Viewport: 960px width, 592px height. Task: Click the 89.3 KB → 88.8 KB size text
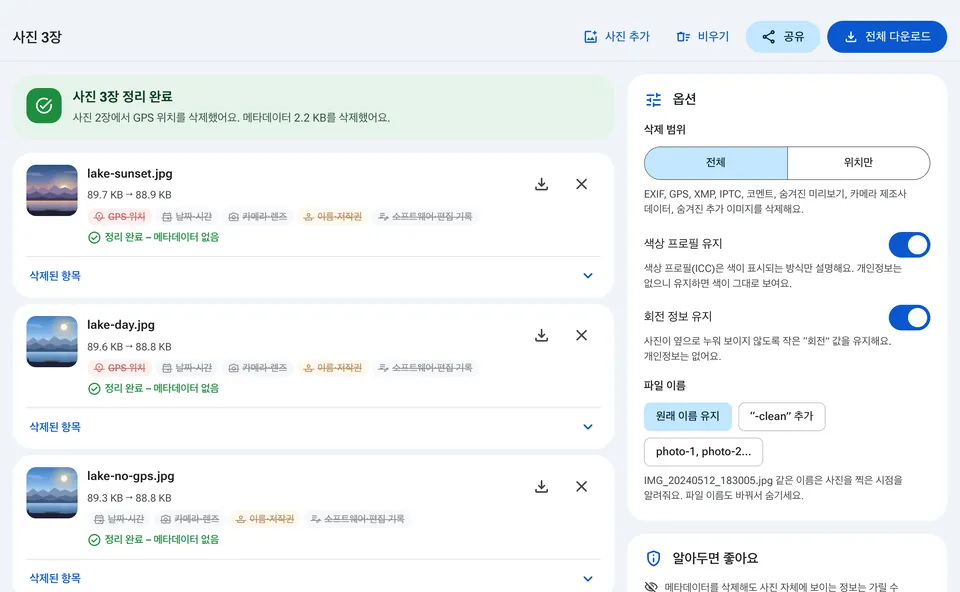coord(129,498)
